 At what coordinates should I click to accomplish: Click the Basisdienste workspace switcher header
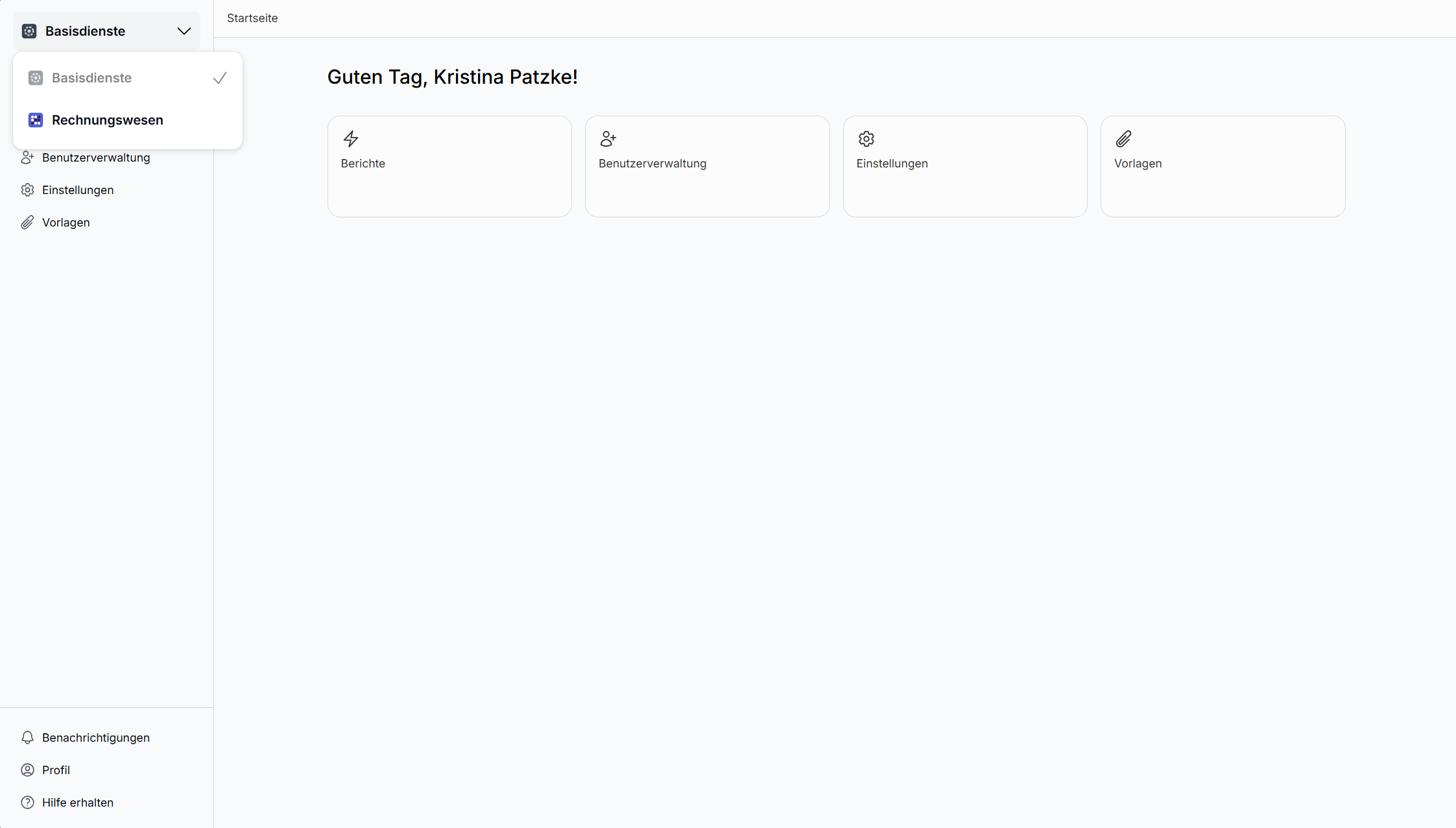click(85, 31)
